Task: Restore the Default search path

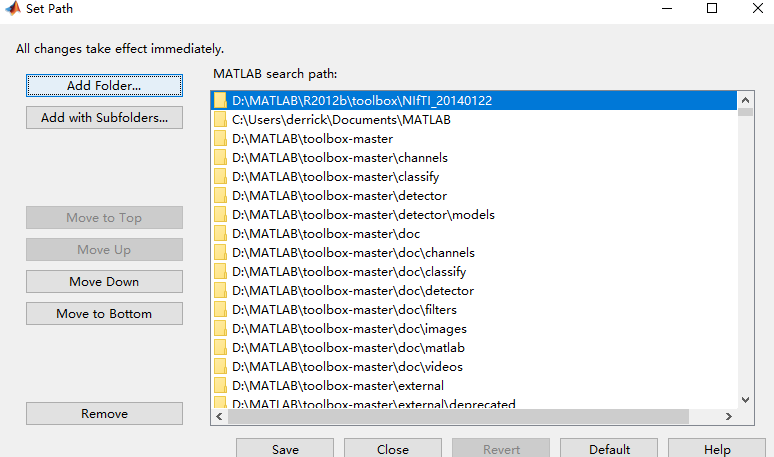Action: [x=609, y=448]
